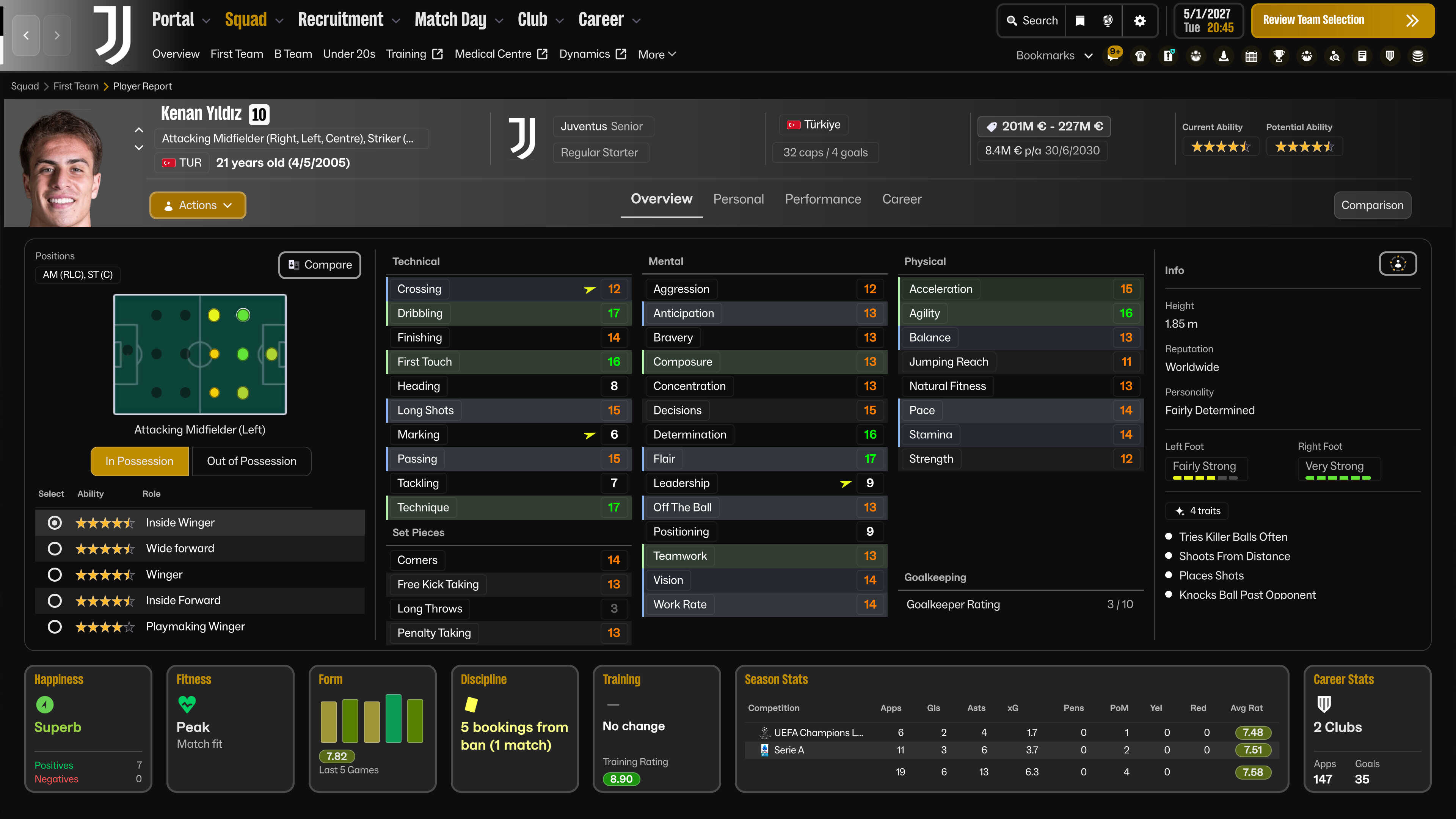Expand the Actions dropdown
Image resolution: width=1456 pixels, height=819 pixels.
pyautogui.click(x=198, y=205)
